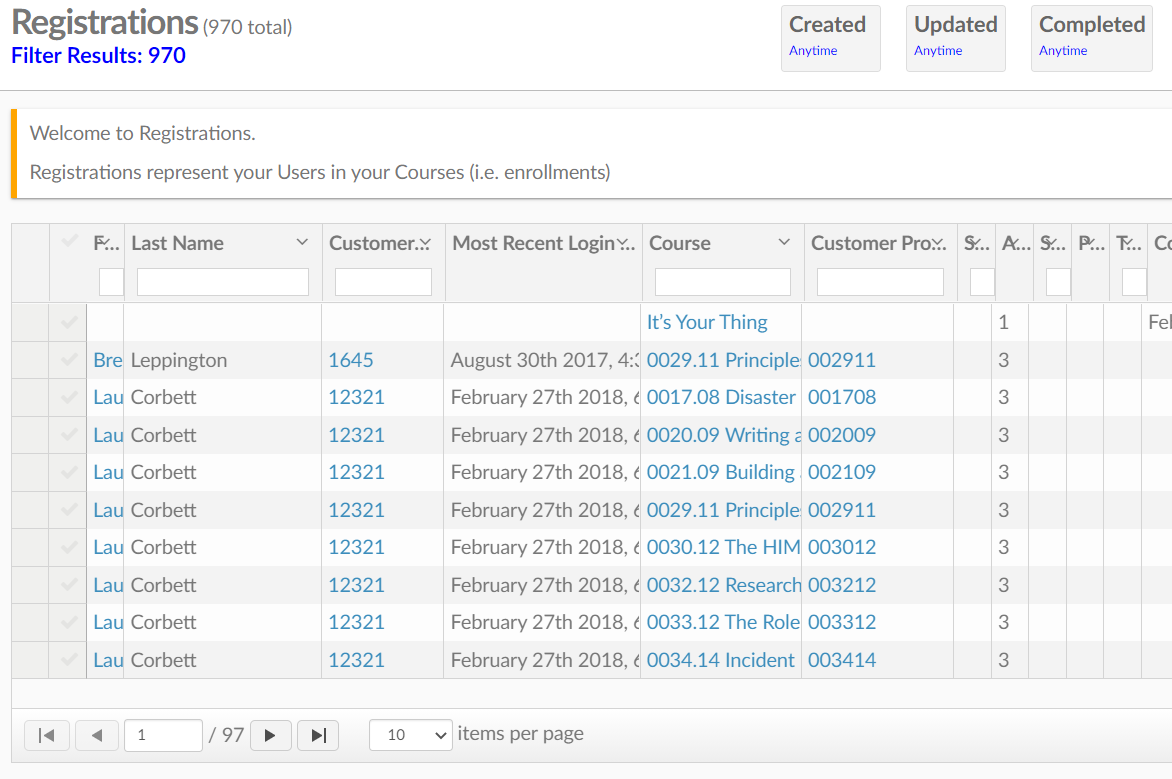Select row checkmark for 0034.14 Incident
This screenshot has width=1172, height=779.
69,659
